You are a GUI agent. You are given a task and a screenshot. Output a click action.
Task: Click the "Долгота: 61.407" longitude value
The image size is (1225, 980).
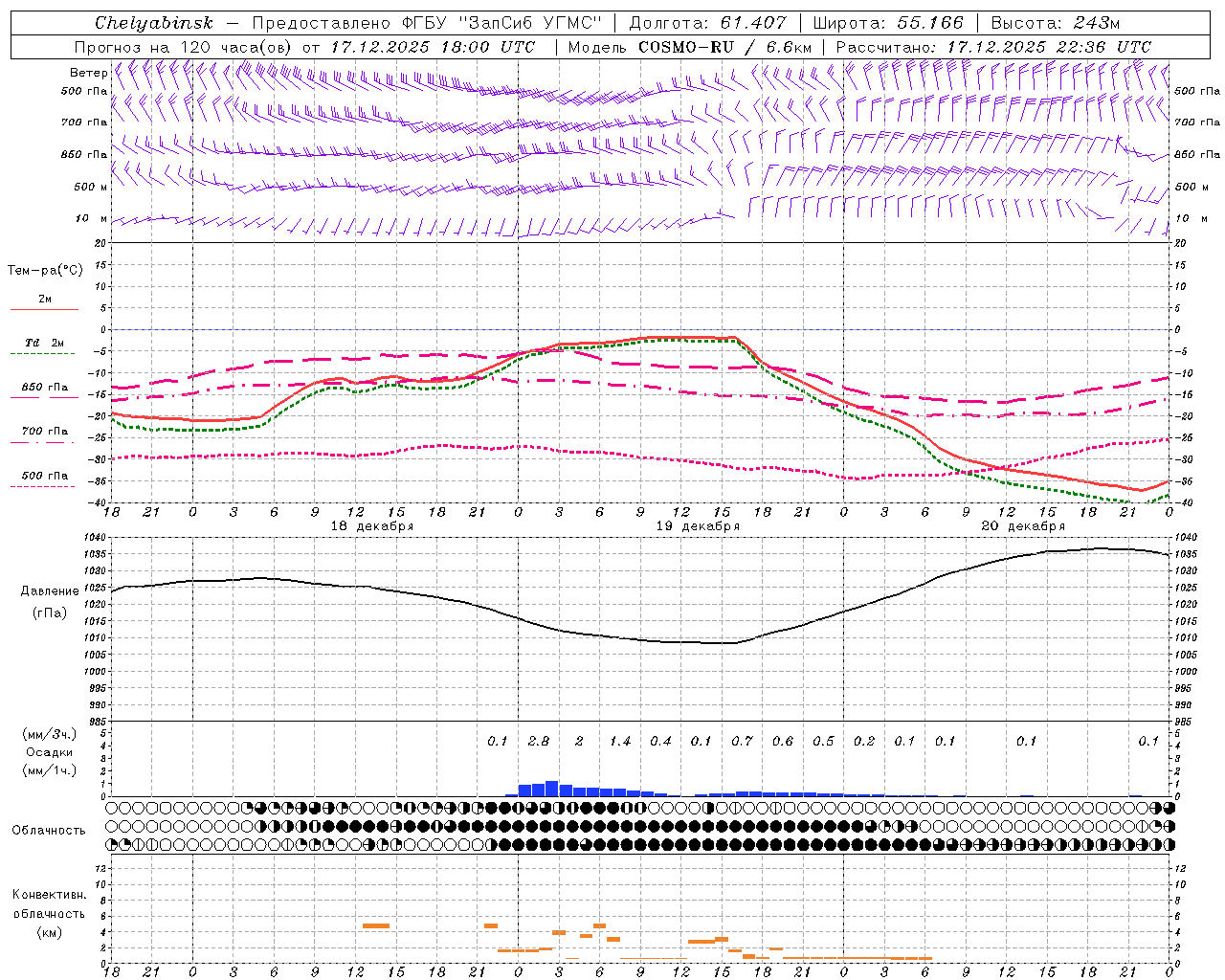(708, 23)
